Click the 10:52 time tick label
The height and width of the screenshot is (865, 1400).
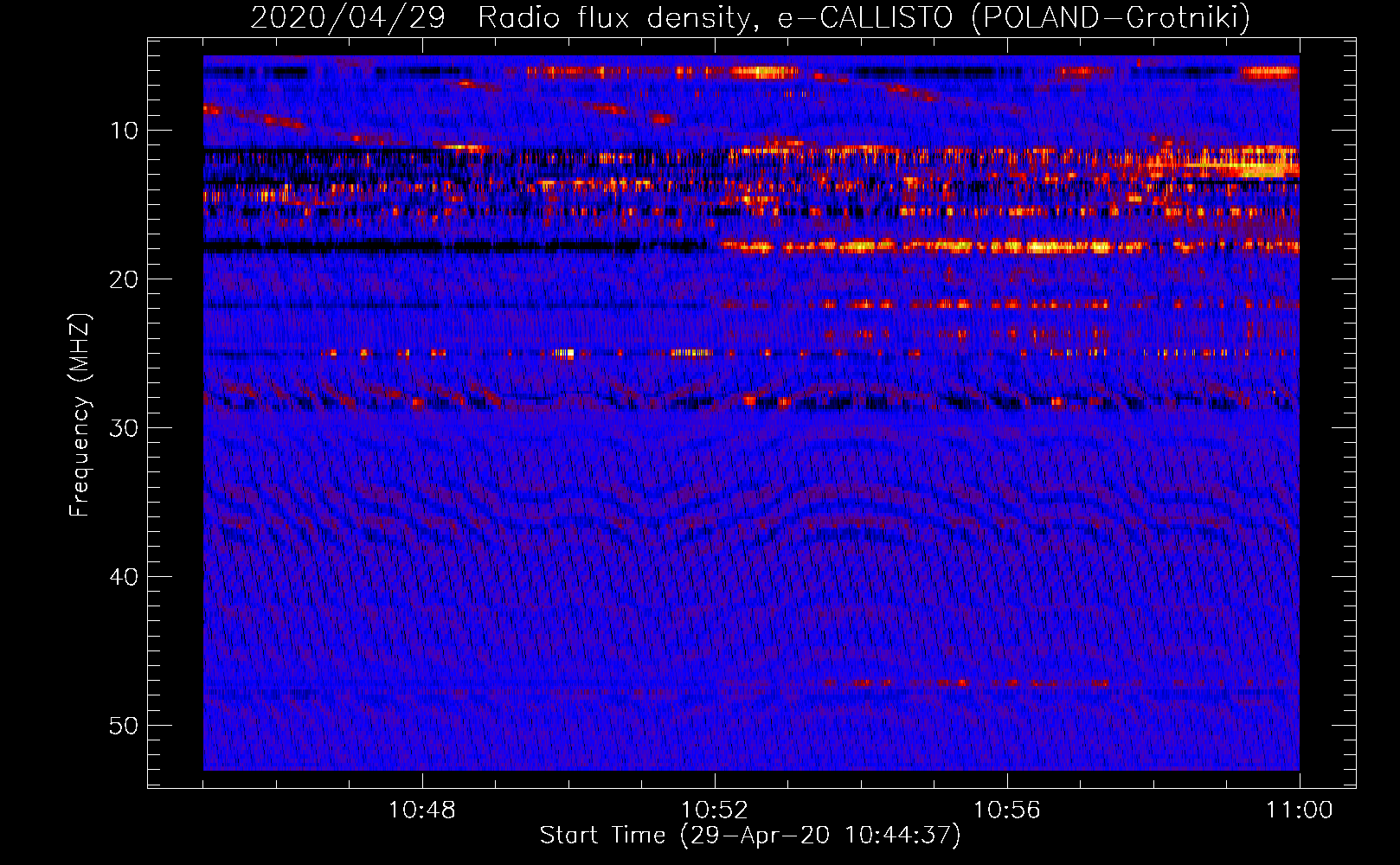715,811
